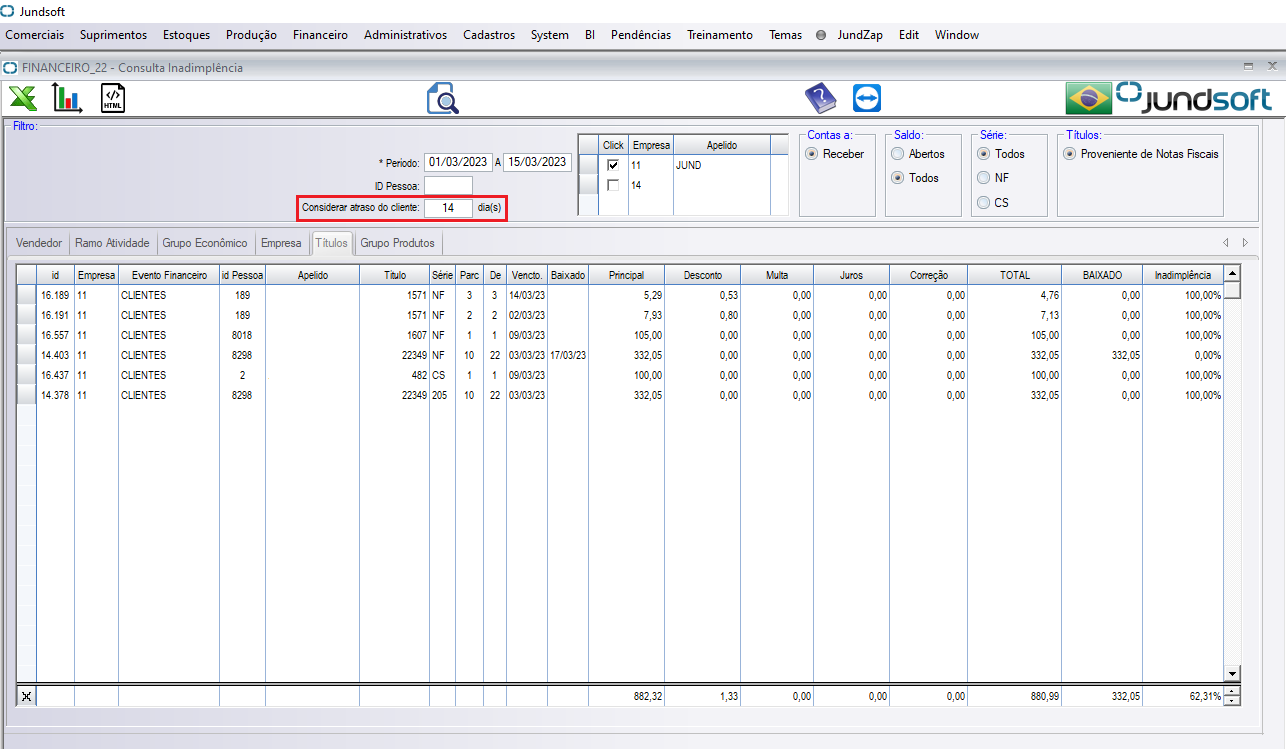Run the search with the magnifier icon
The image size is (1286, 749).
pos(442,99)
